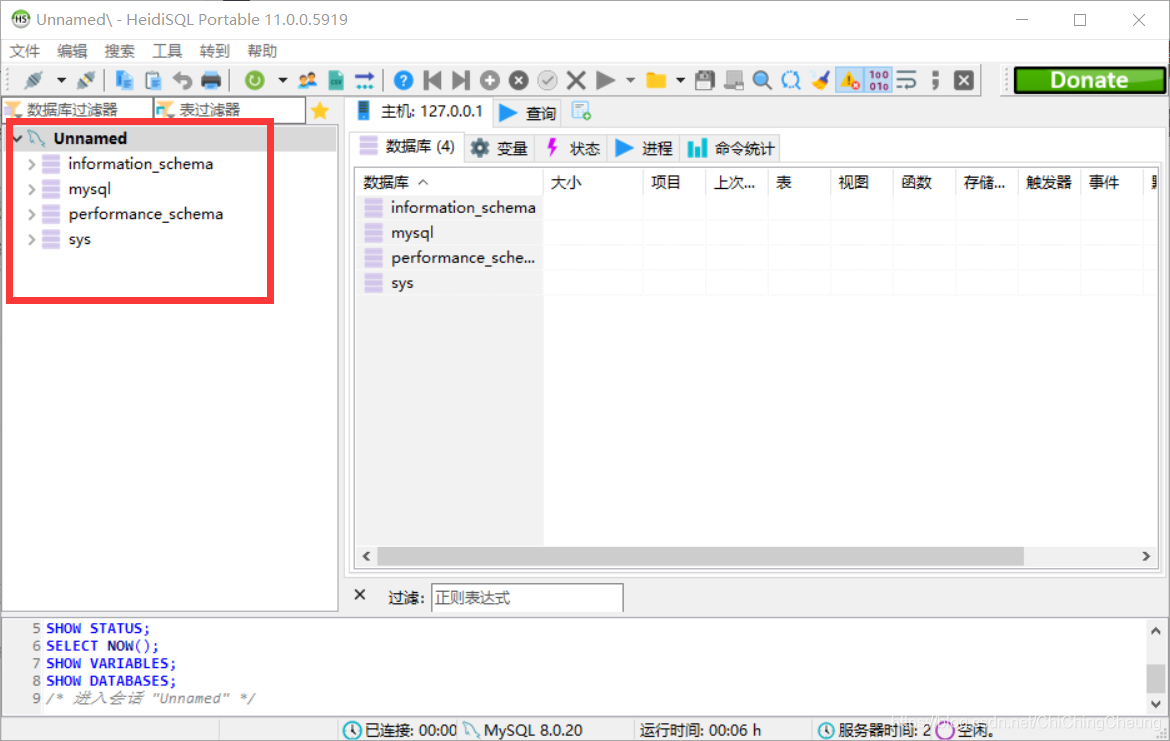This screenshot has height=741, width=1170.
Task: Click the Clear broom icon
Action: coord(820,80)
